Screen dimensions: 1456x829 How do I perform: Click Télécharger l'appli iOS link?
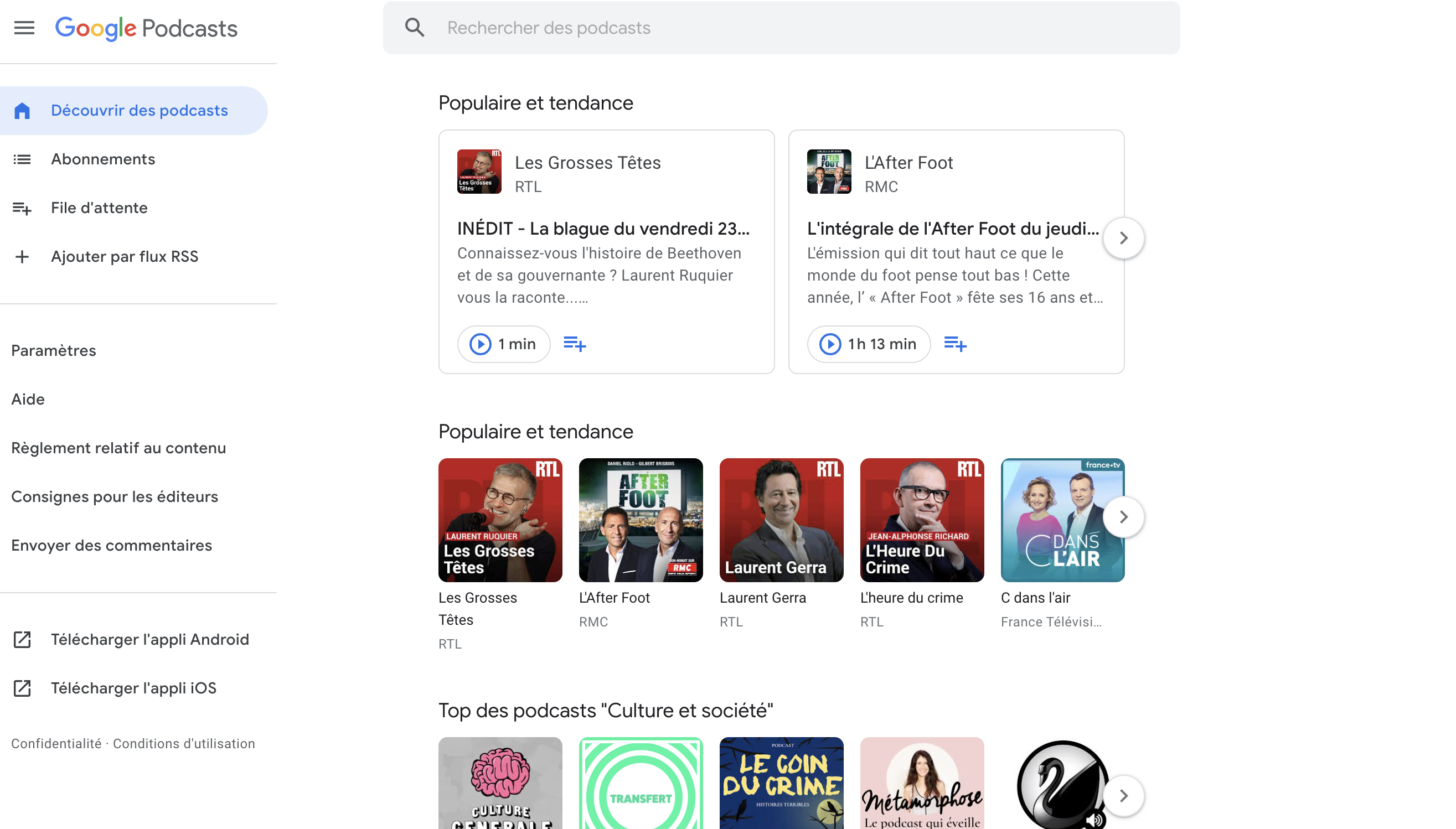(x=134, y=688)
